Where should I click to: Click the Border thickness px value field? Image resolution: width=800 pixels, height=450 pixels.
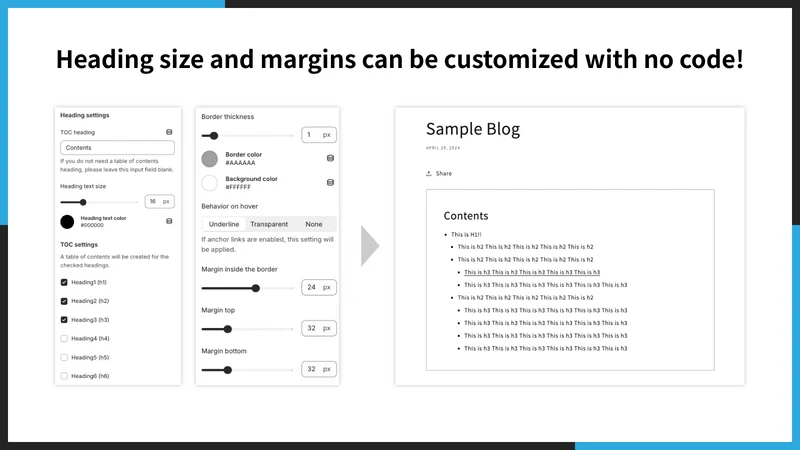point(319,135)
